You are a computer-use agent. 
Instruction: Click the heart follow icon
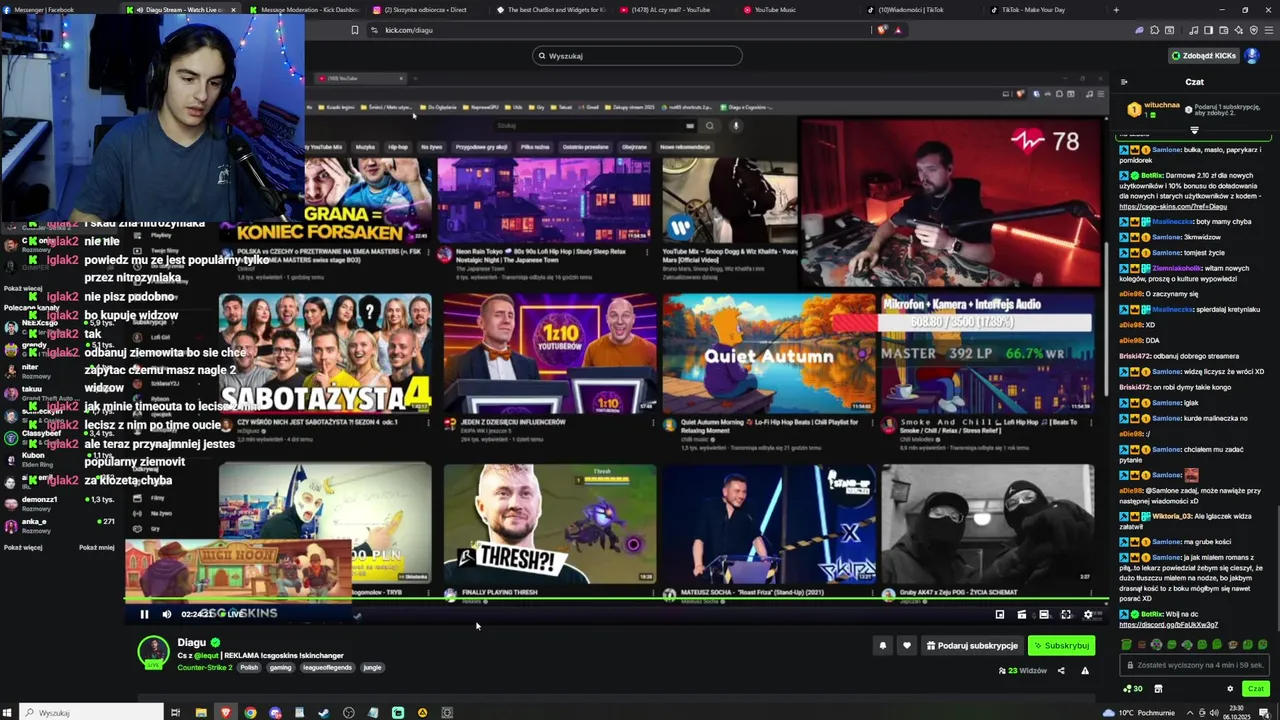point(907,646)
